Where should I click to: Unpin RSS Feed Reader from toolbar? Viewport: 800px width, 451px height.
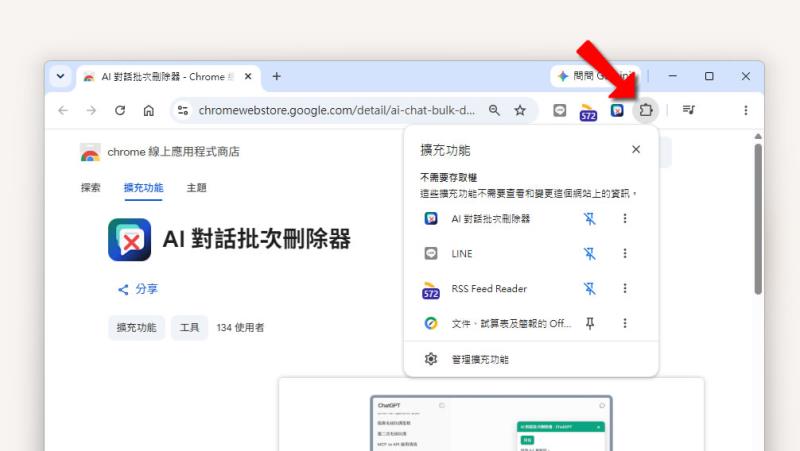[x=590, y=289]
